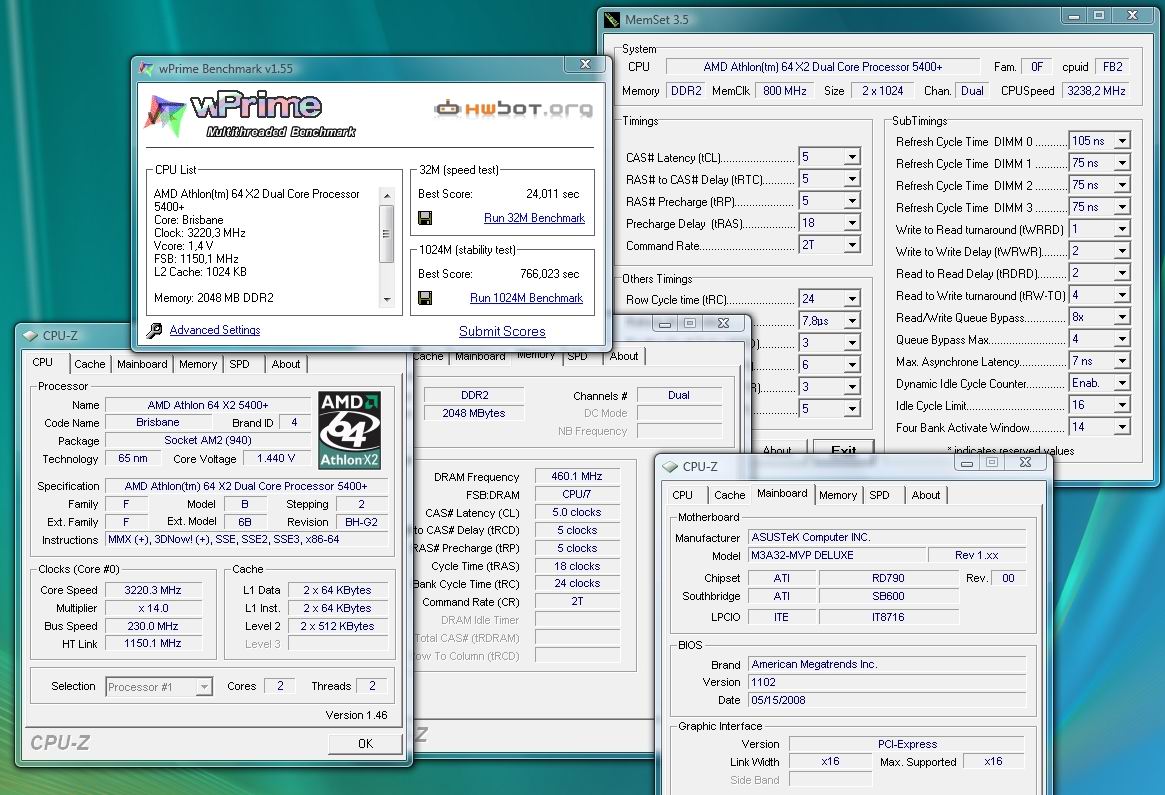Open Advanced Settings link in wPrime

click(215, 330)
